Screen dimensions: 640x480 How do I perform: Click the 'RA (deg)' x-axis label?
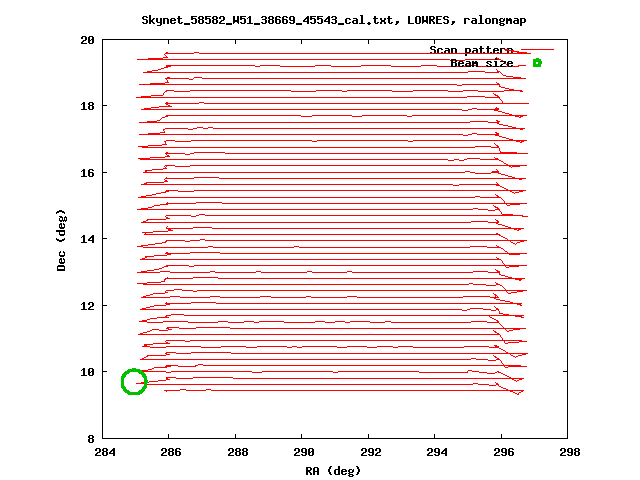click(x=333, y=471)
